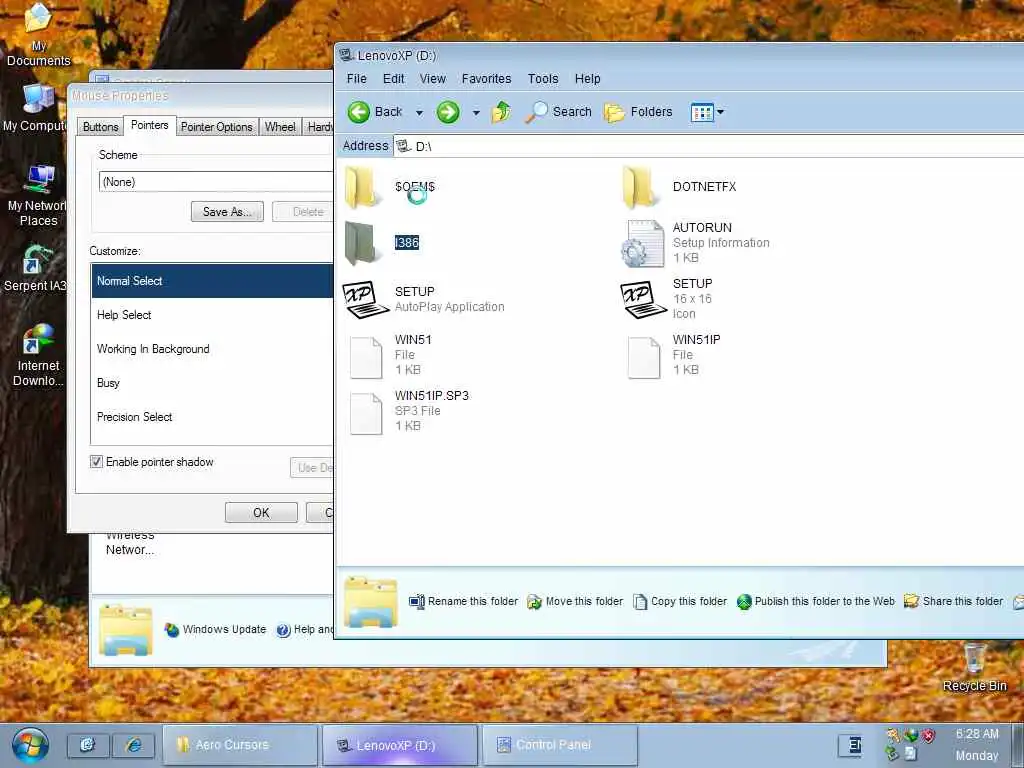1024x768 pixels.
Task: Click Move this folder task
Action: coord(575,601)
